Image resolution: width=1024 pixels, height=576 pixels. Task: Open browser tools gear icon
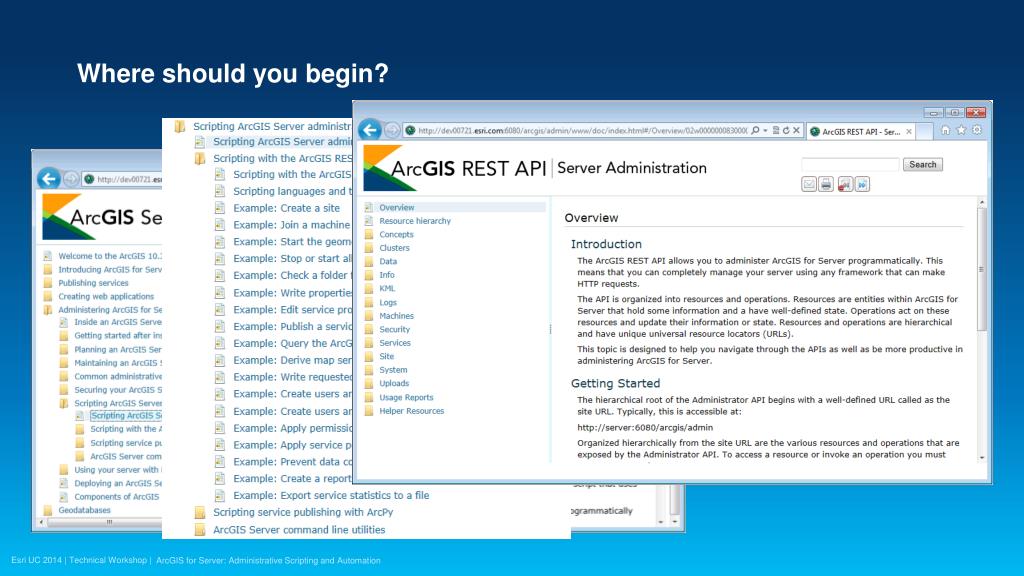(x=977, y=130)
